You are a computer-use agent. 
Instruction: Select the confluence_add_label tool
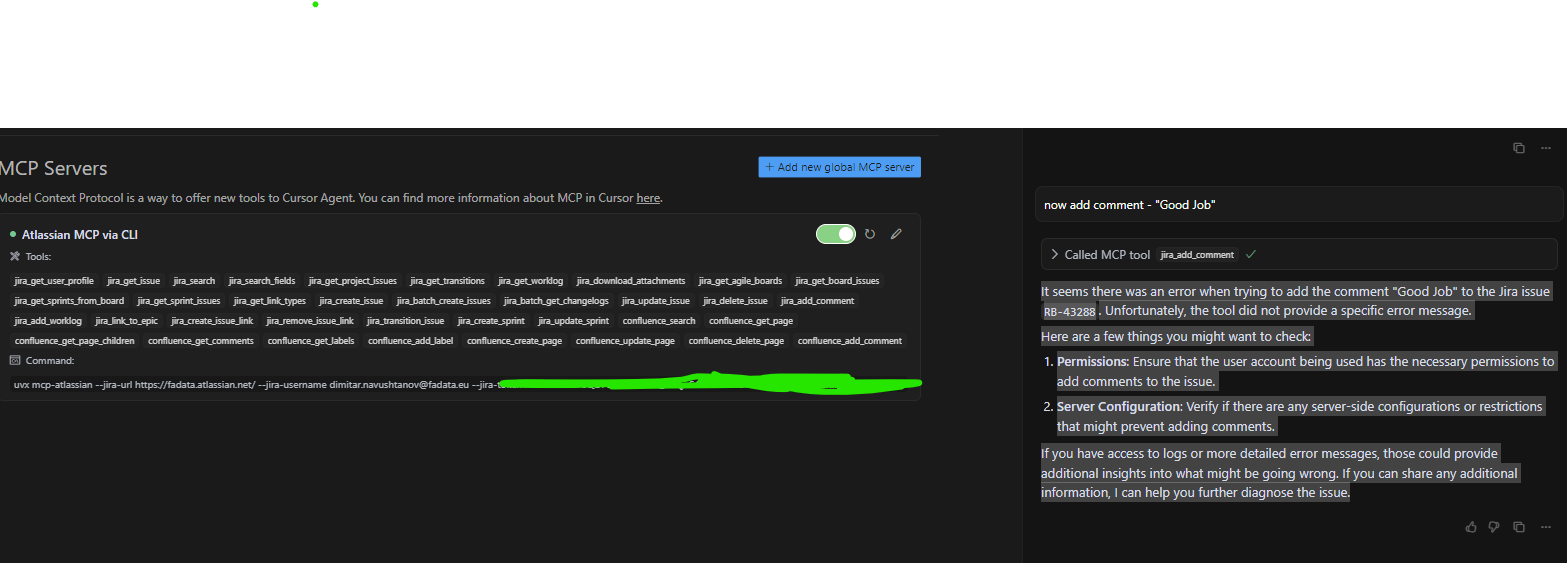(411, 341)
